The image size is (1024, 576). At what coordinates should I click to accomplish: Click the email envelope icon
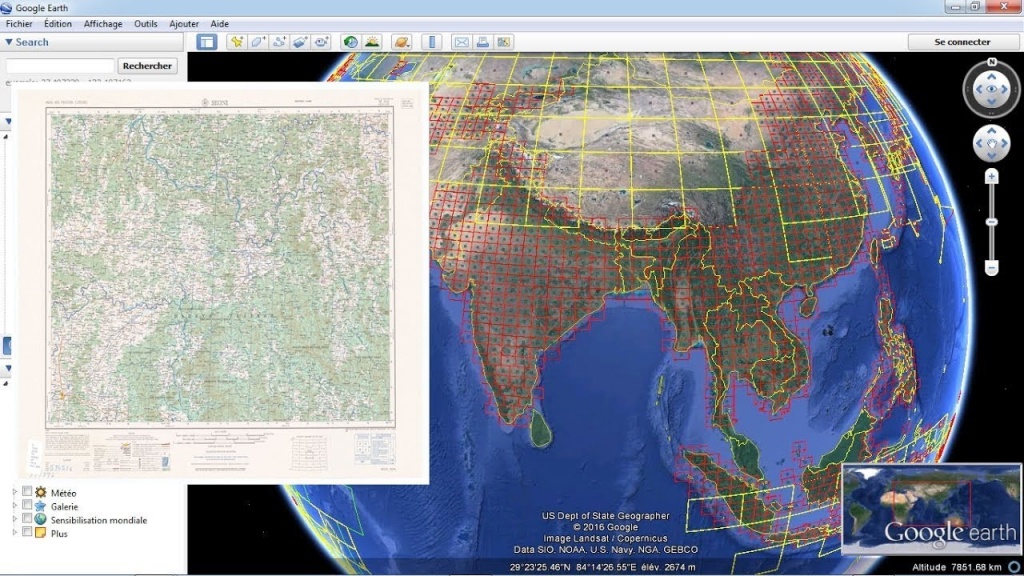click(x=461, y=42)
